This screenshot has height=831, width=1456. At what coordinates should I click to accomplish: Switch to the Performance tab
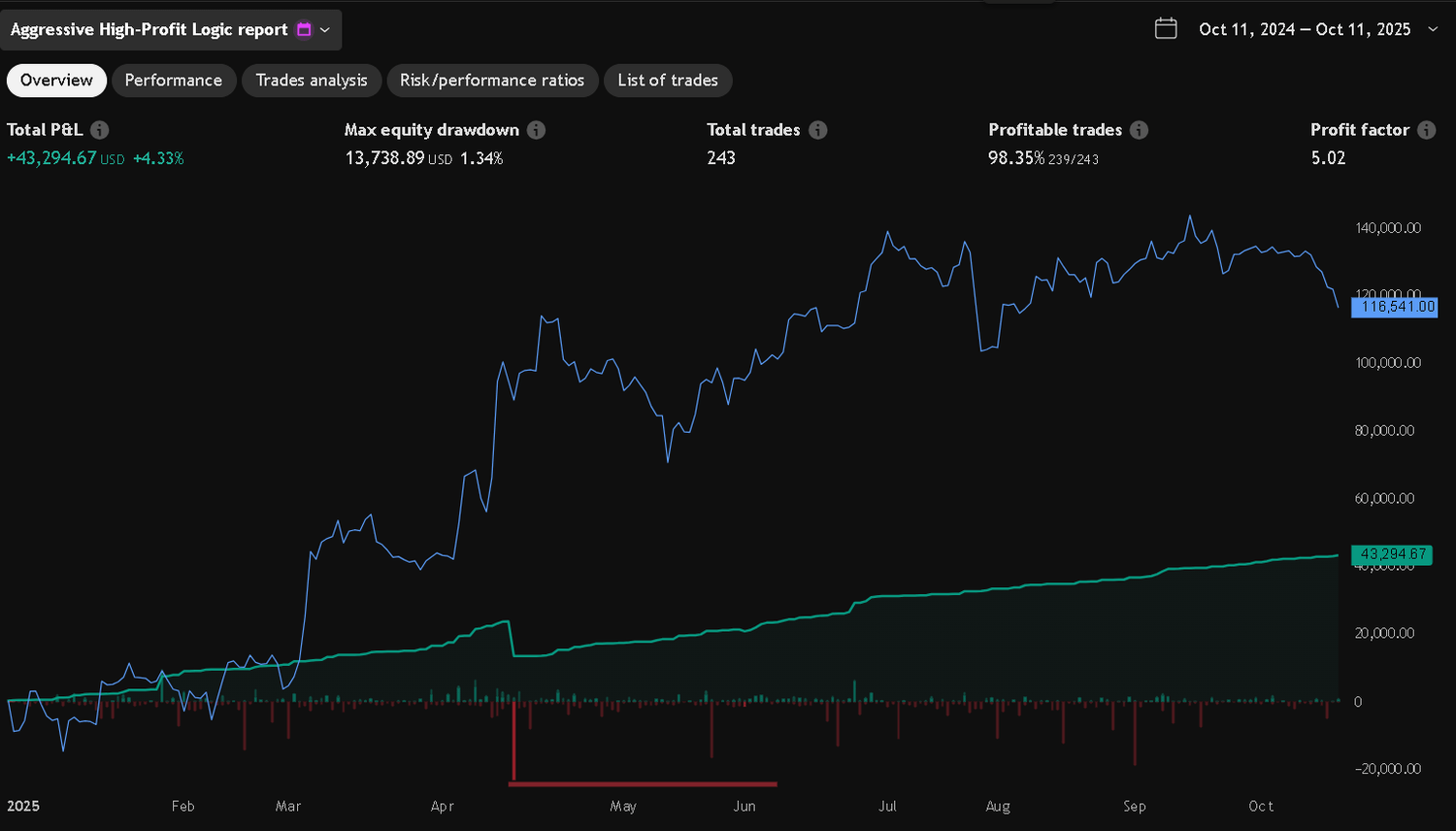(174, 81)
